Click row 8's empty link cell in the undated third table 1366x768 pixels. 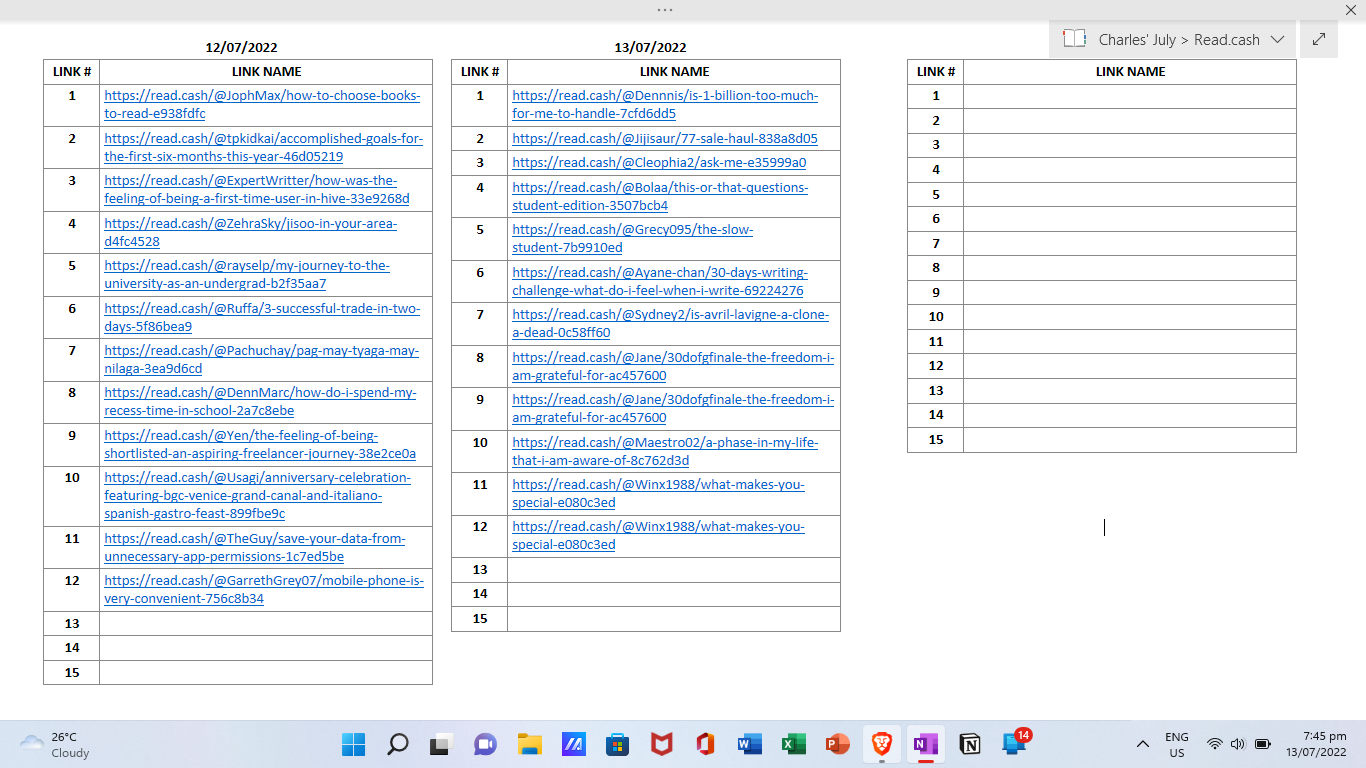click(1130, 268)
